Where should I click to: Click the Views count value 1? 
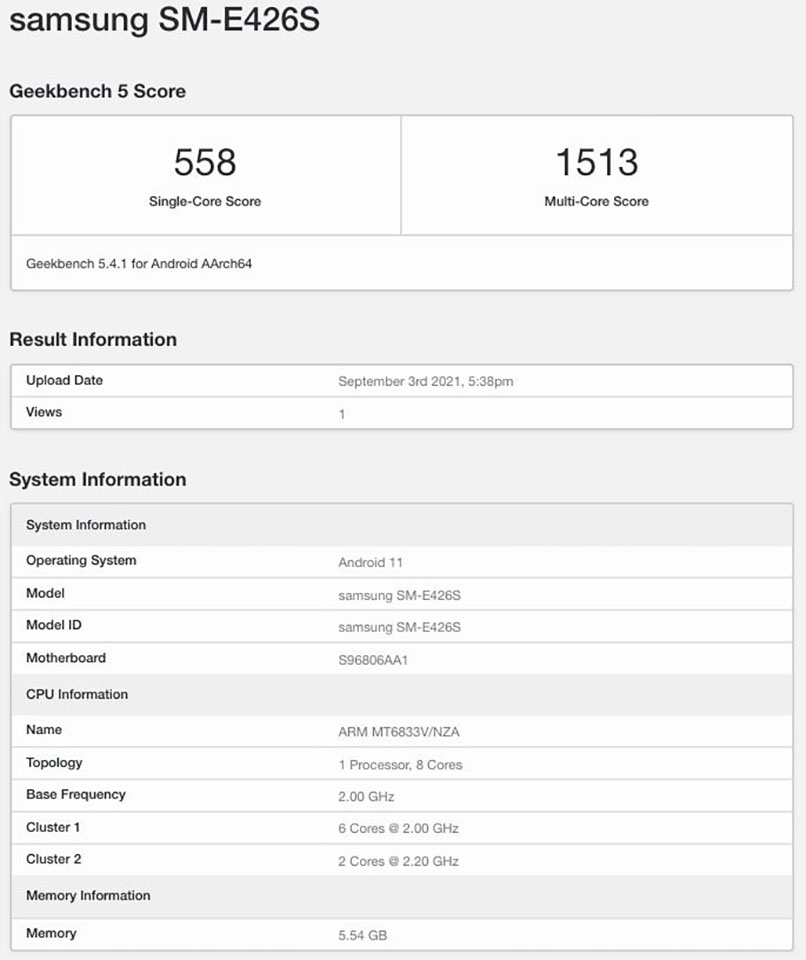(x=342, y=413)
